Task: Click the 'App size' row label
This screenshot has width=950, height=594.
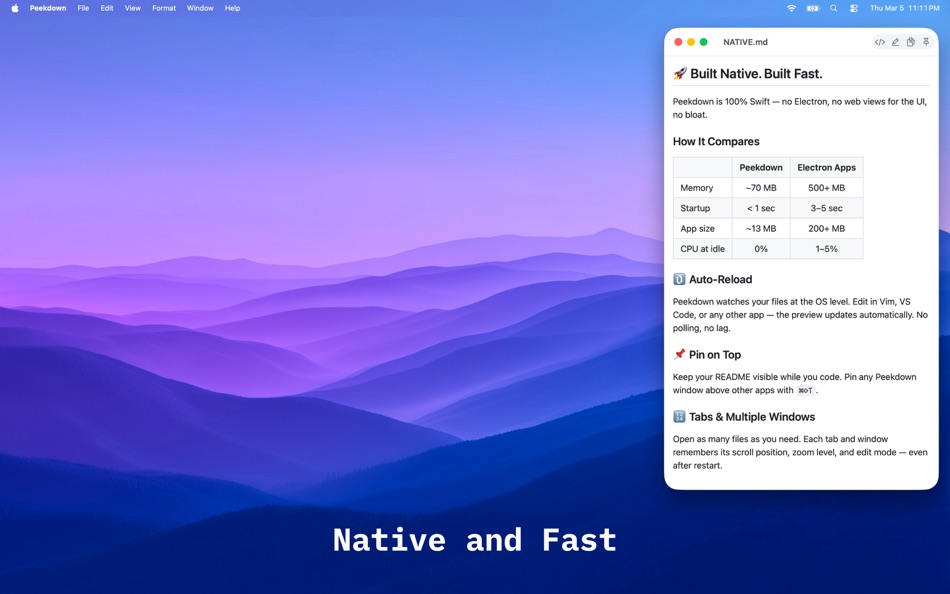Action: 697,229
